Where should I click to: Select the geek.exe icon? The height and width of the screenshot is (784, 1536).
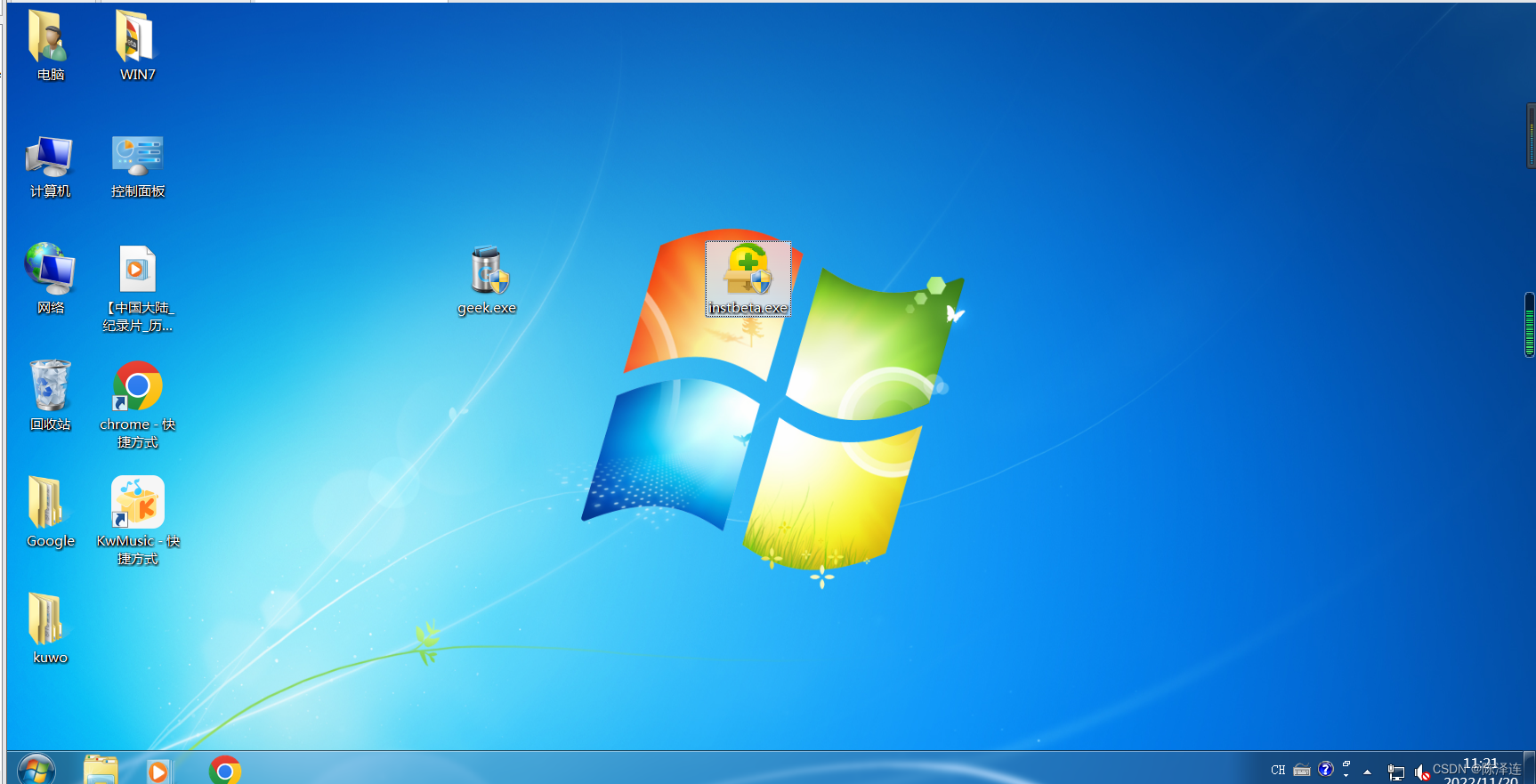click(489, 271)
